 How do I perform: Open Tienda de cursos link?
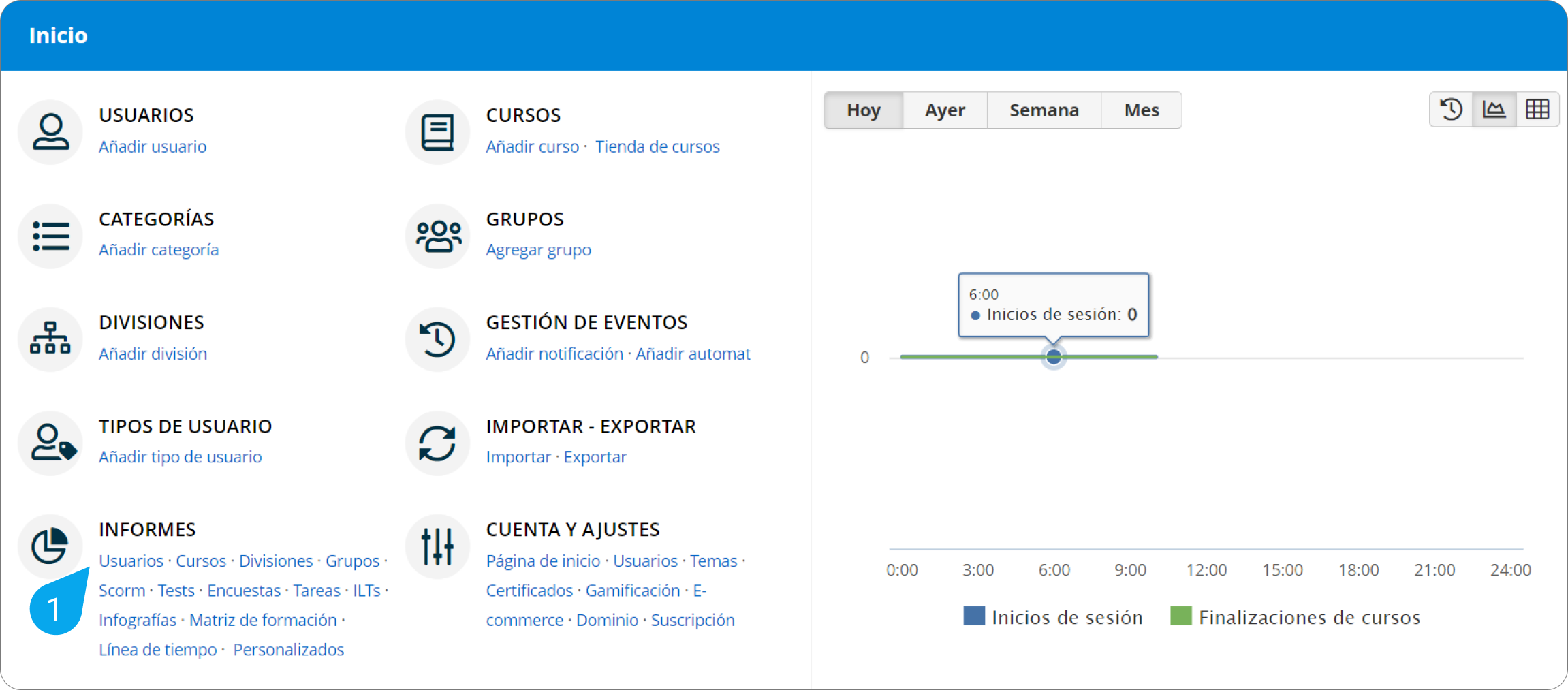click(657, 146)
